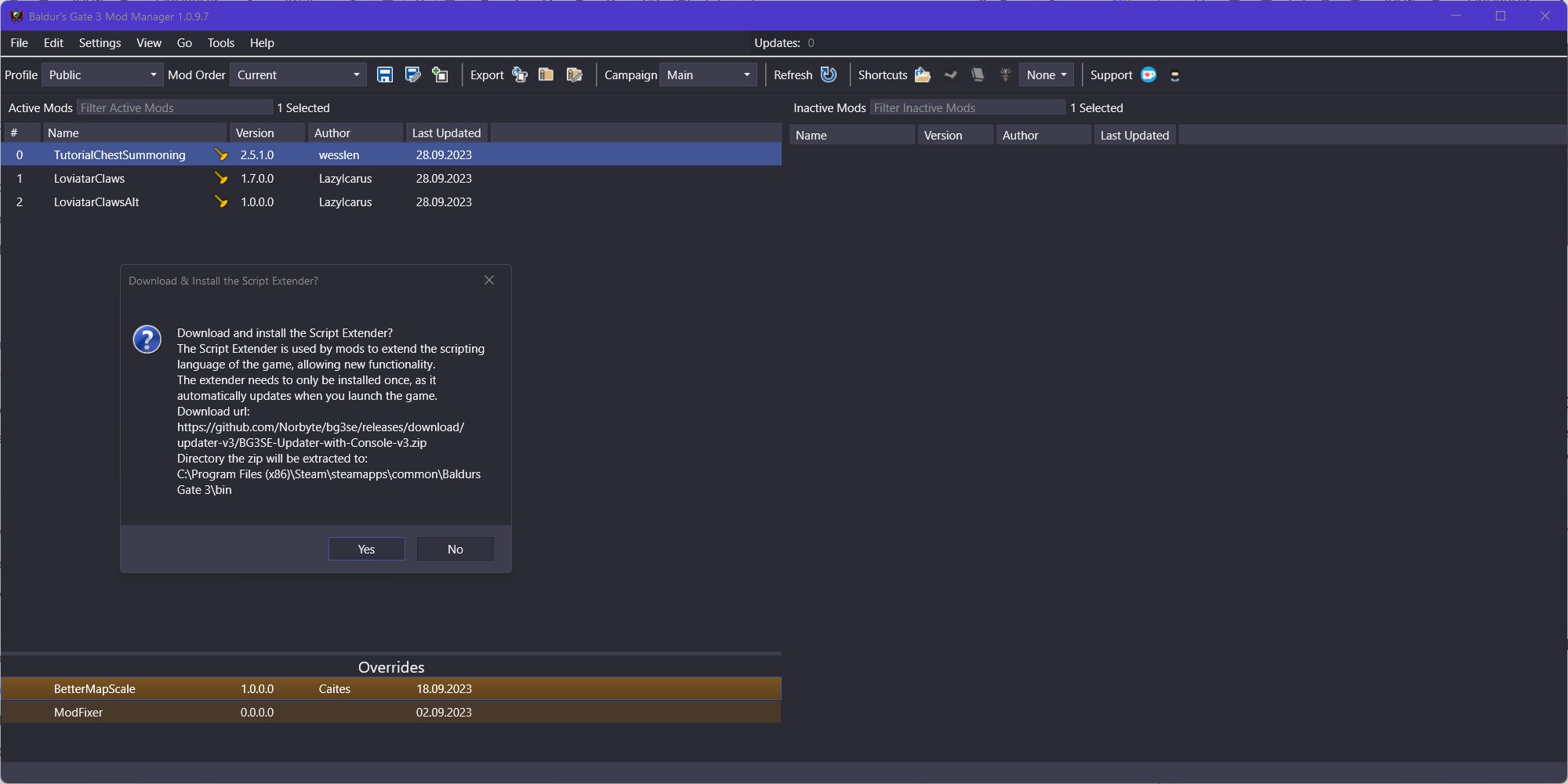Image resolution: width=1568 pixels, height=784 pixels.
Task: Open the None launch dropdown
Action: 1047,74
